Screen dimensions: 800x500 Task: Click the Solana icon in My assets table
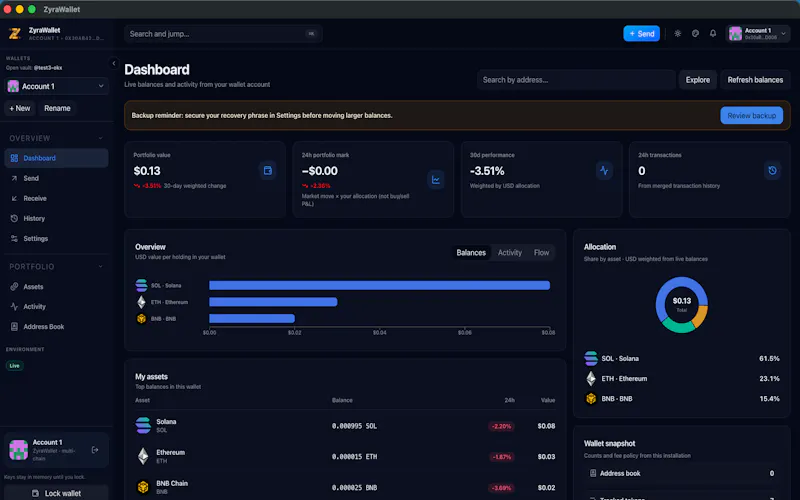tap(143, 426)
